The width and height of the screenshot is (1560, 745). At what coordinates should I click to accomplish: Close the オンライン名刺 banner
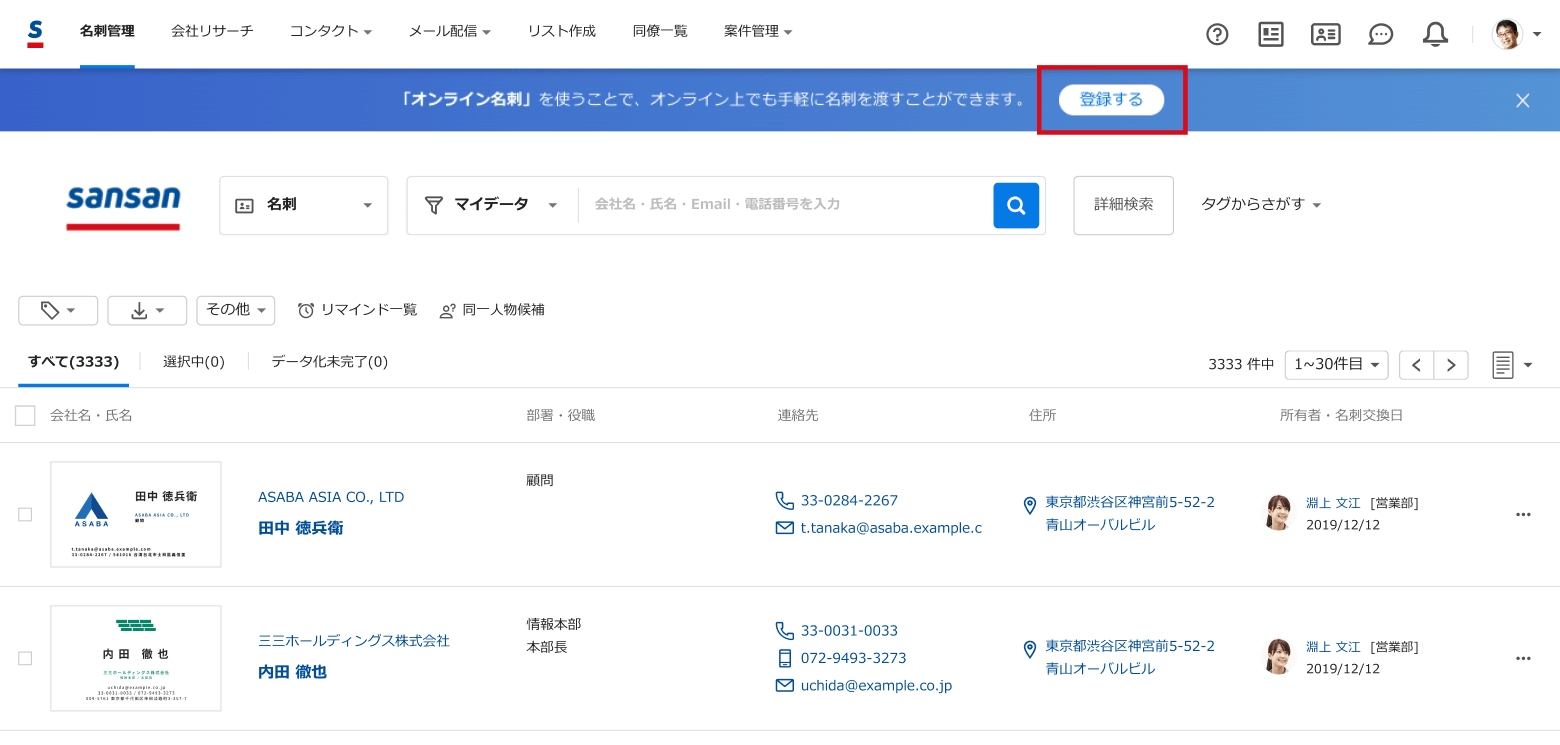(1523, 100)
